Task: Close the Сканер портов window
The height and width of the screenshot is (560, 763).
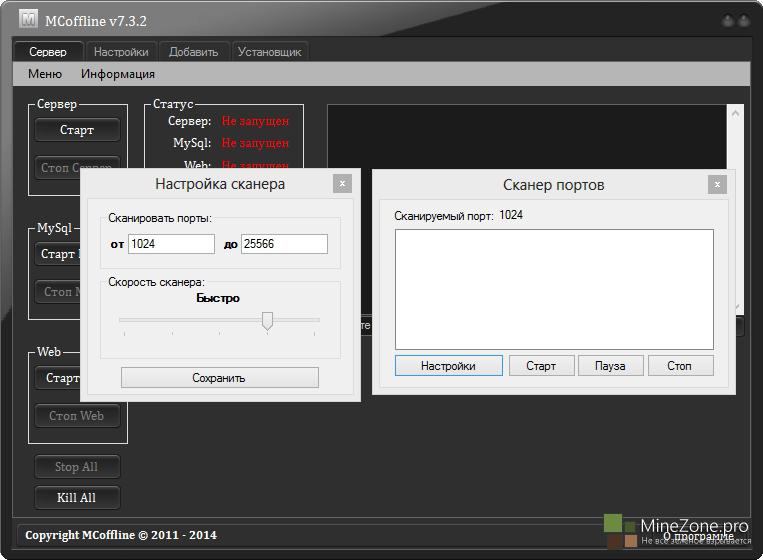Action: click(x=717, y=184)
